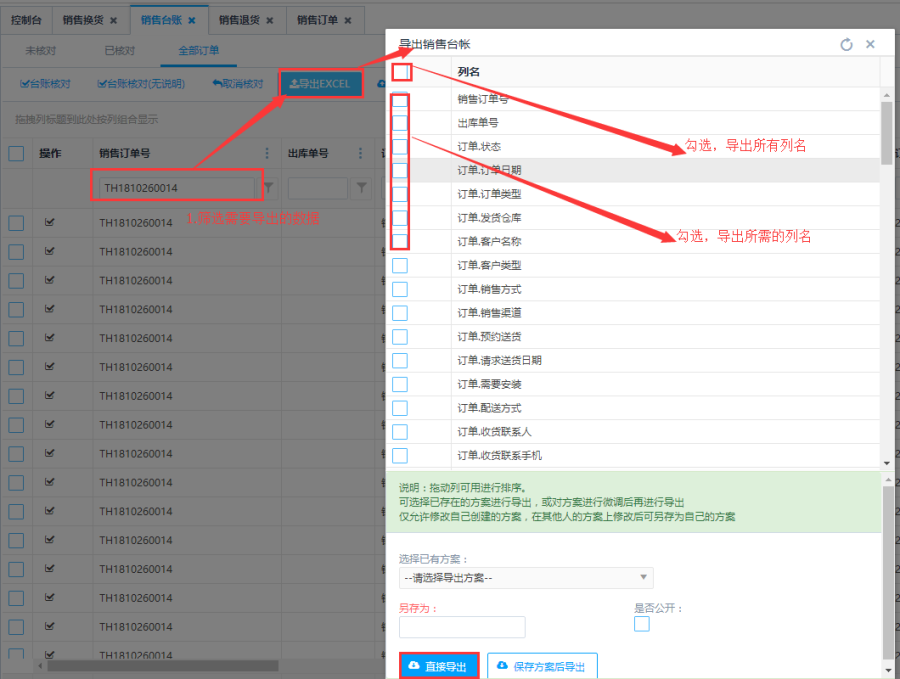Click the 直接导出 button
This screenshot has height=679, width=900.
pyautogui.click(x=438, y=666)
